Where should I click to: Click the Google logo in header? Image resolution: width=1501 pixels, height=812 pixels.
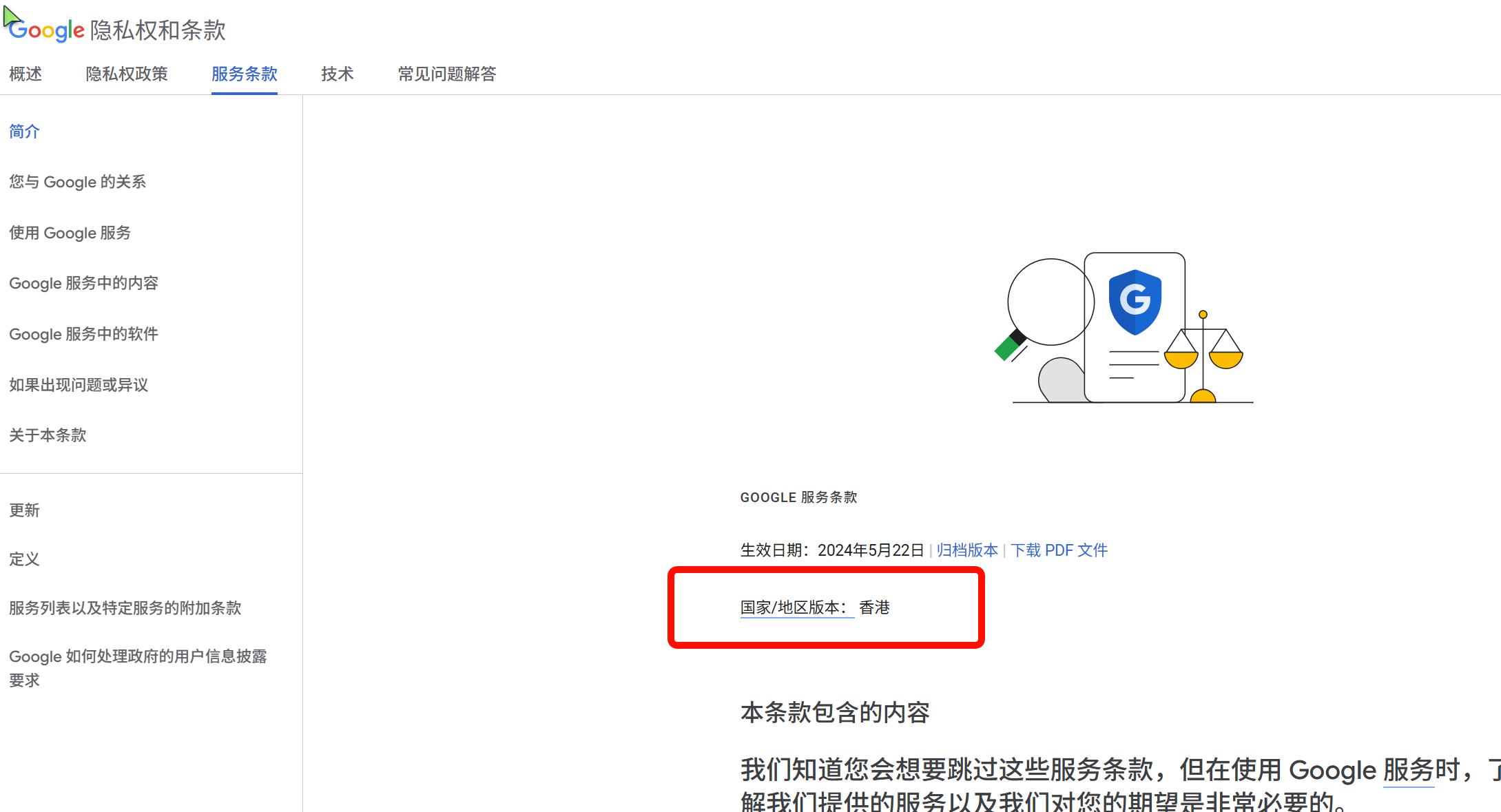point(46,30)
